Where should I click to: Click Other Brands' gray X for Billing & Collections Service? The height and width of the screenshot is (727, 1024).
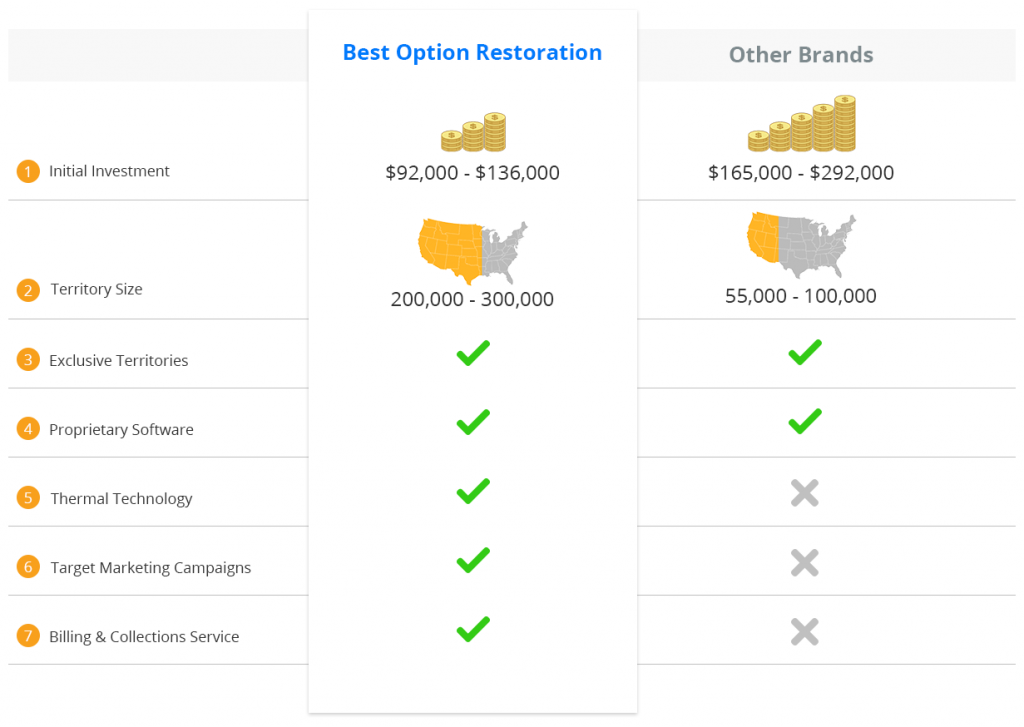(805, 632)
